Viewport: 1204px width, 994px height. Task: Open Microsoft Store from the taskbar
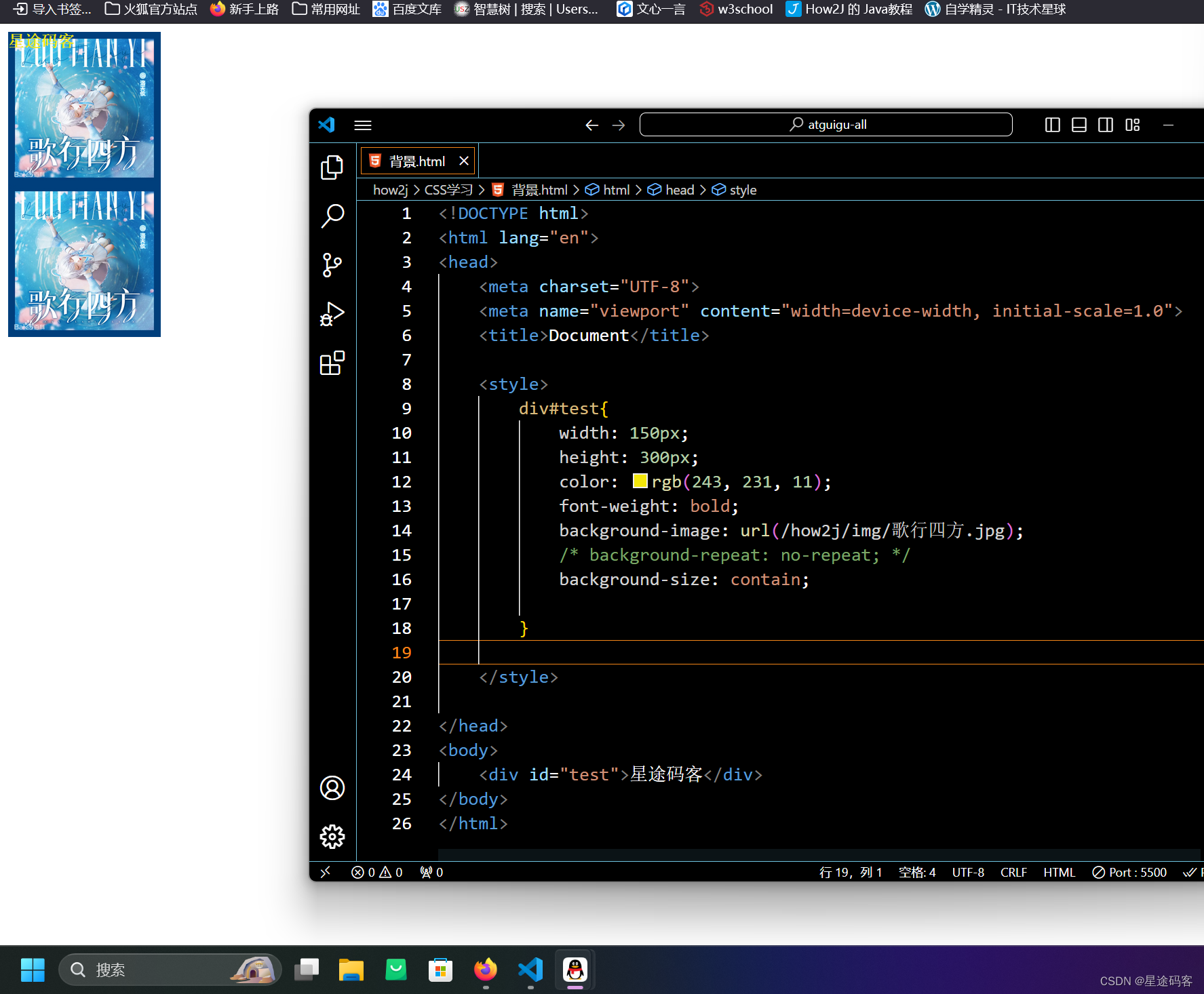pyautogui.click(x=441, y=970)
